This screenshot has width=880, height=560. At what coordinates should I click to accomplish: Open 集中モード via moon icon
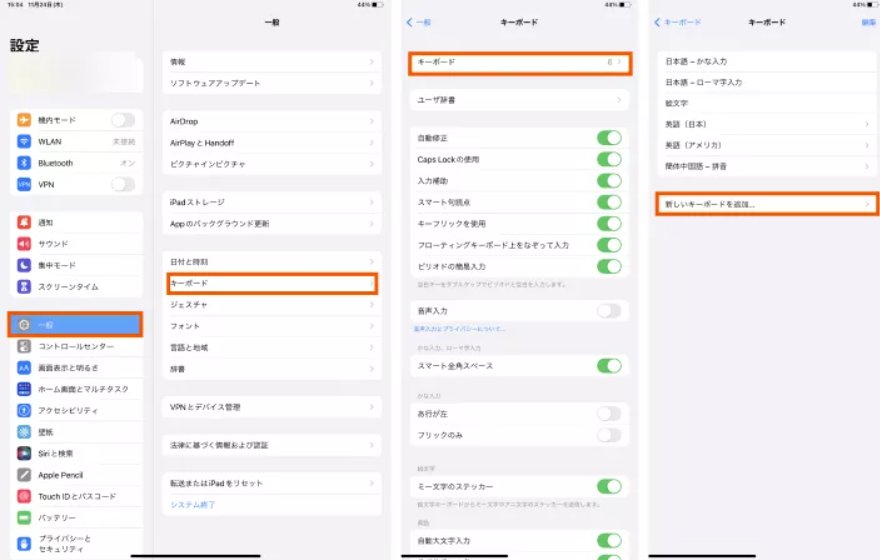point(24,265)
